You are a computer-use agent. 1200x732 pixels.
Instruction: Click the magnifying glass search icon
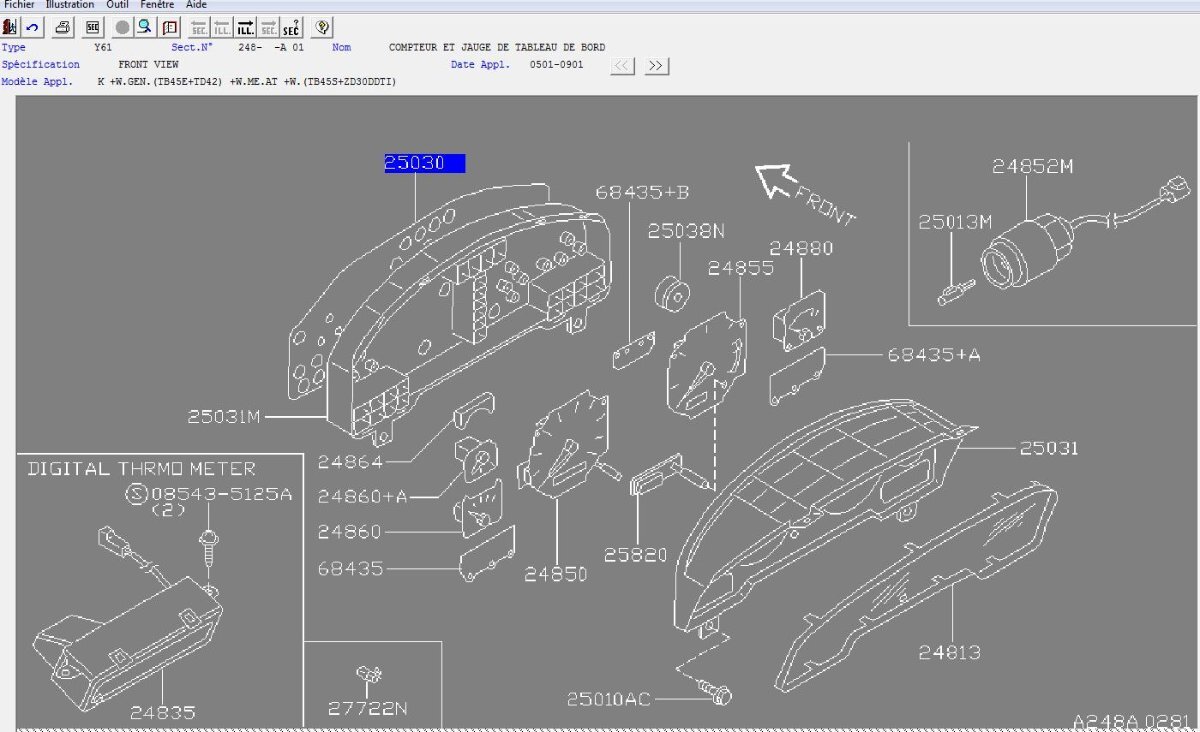click(x=145, y=27)
